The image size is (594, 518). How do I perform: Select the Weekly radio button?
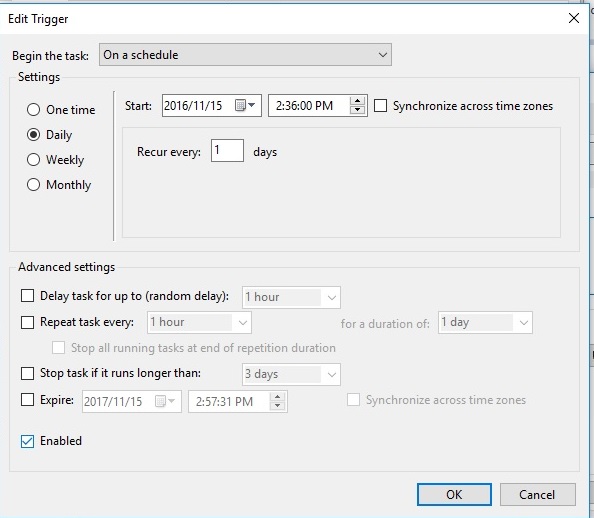coord(33,160)
